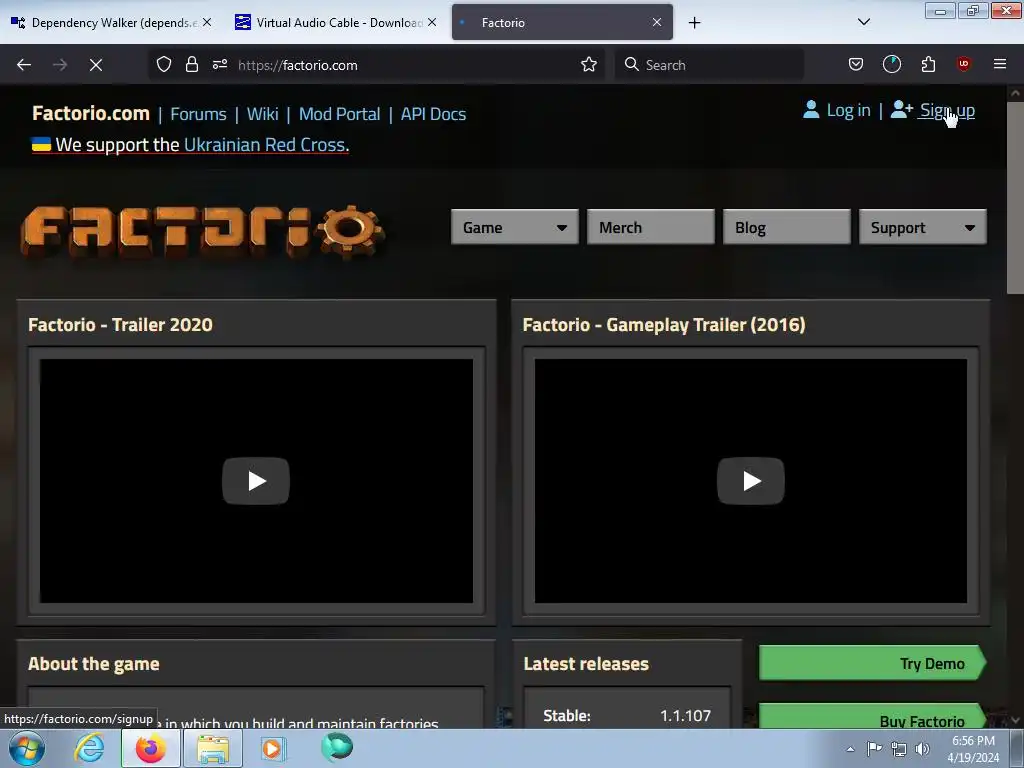Open site permissions icon in address bar
Viewport: 1024px width, 768px height.
pyautogui.click(x=219, y=64)
